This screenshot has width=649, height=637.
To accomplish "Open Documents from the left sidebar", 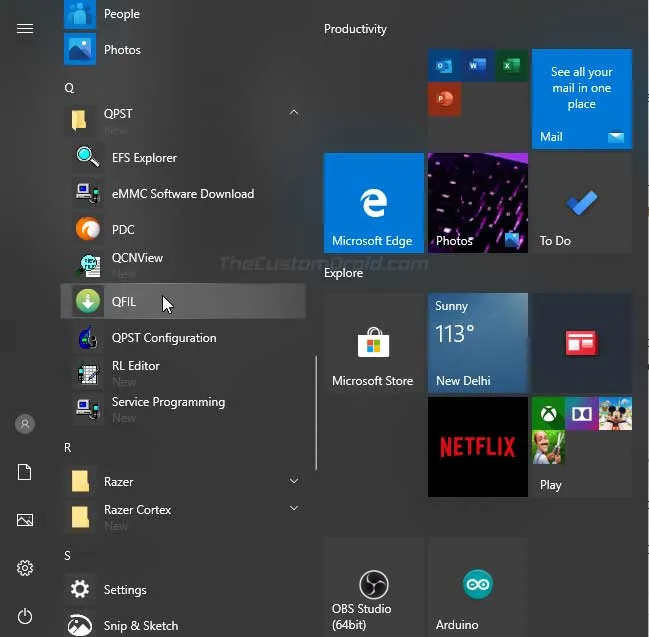I will [x=24, y=472].
